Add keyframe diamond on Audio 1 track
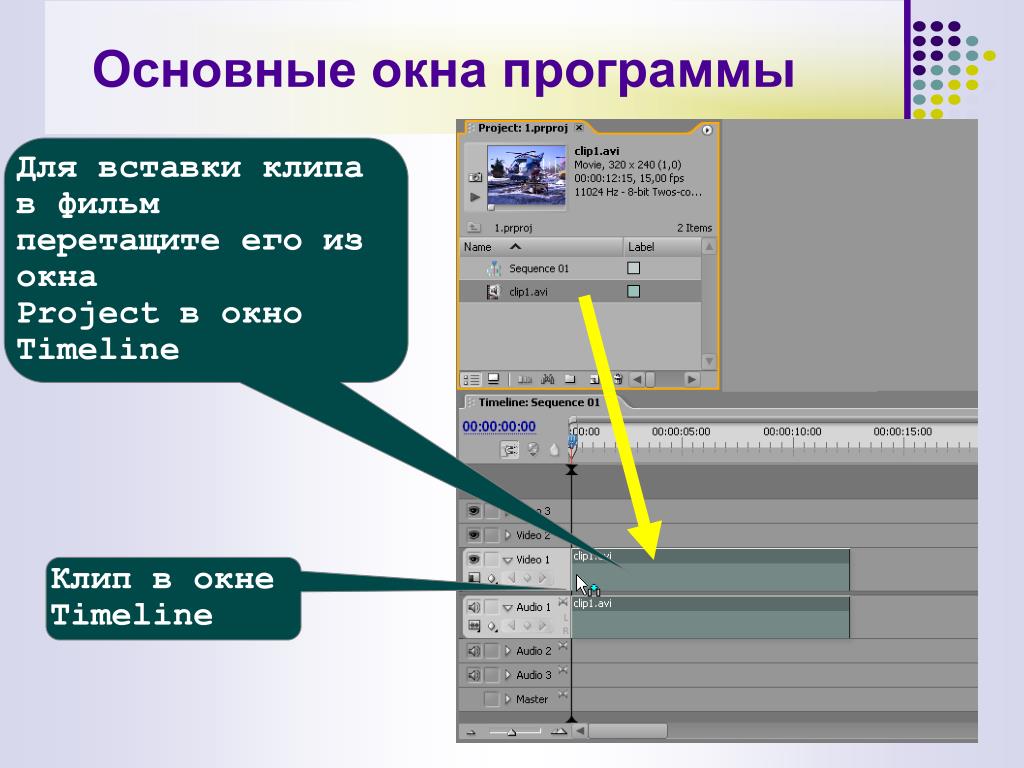The width and height of the screenshot is (1024, 768). [528, 626]
